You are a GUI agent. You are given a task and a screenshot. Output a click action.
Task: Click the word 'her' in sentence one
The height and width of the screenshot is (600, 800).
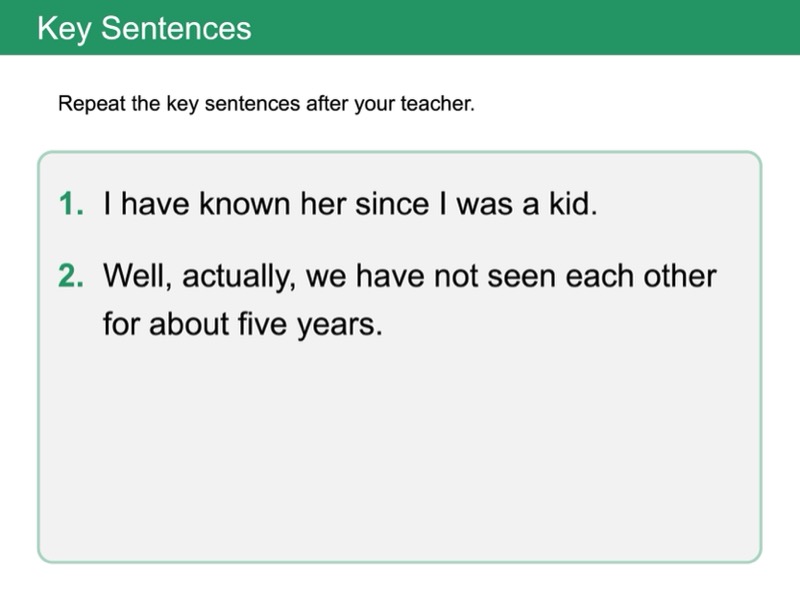click(311, 205)
